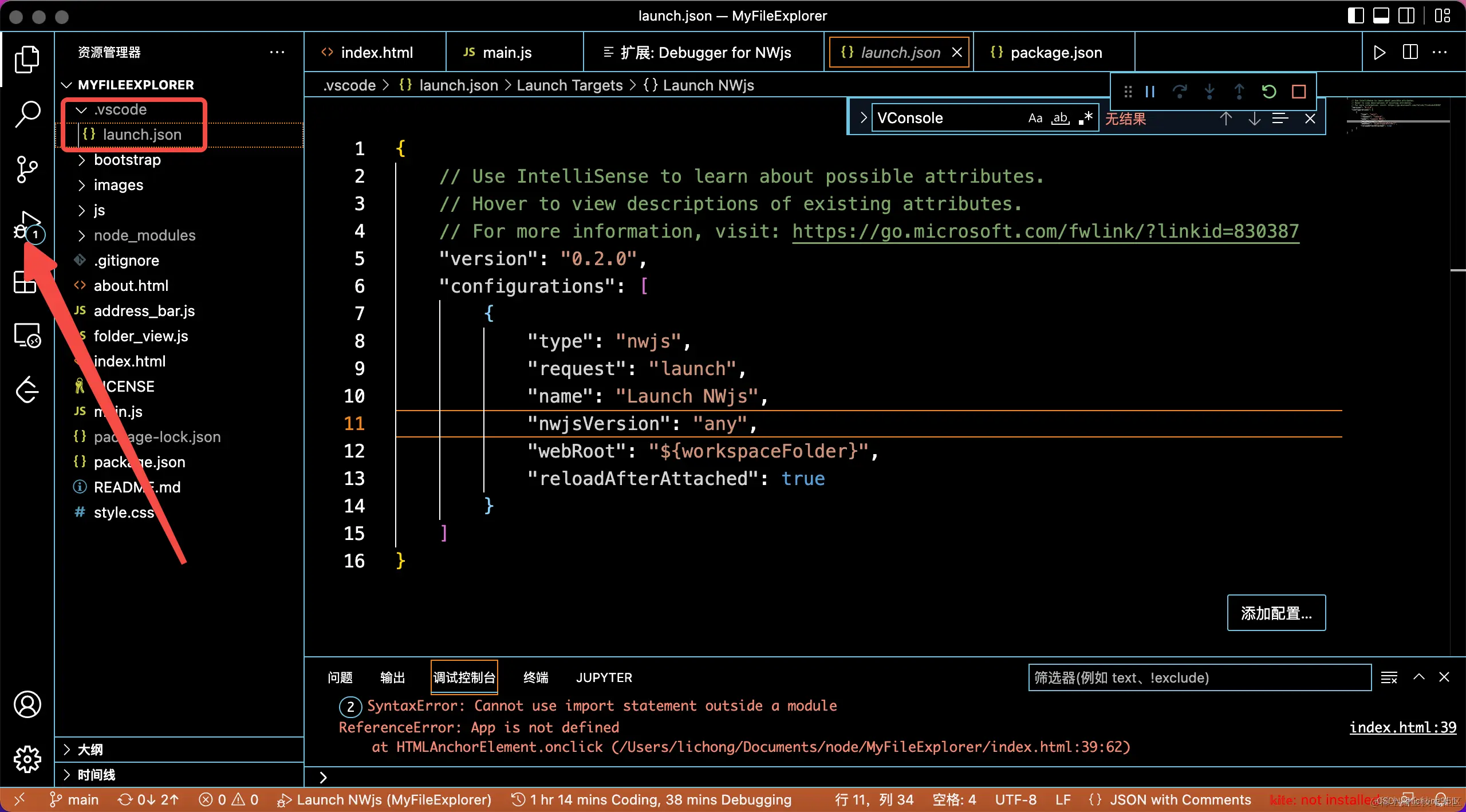
Task: Open the Search view in activity bar
Action: (x=27, y=114)
